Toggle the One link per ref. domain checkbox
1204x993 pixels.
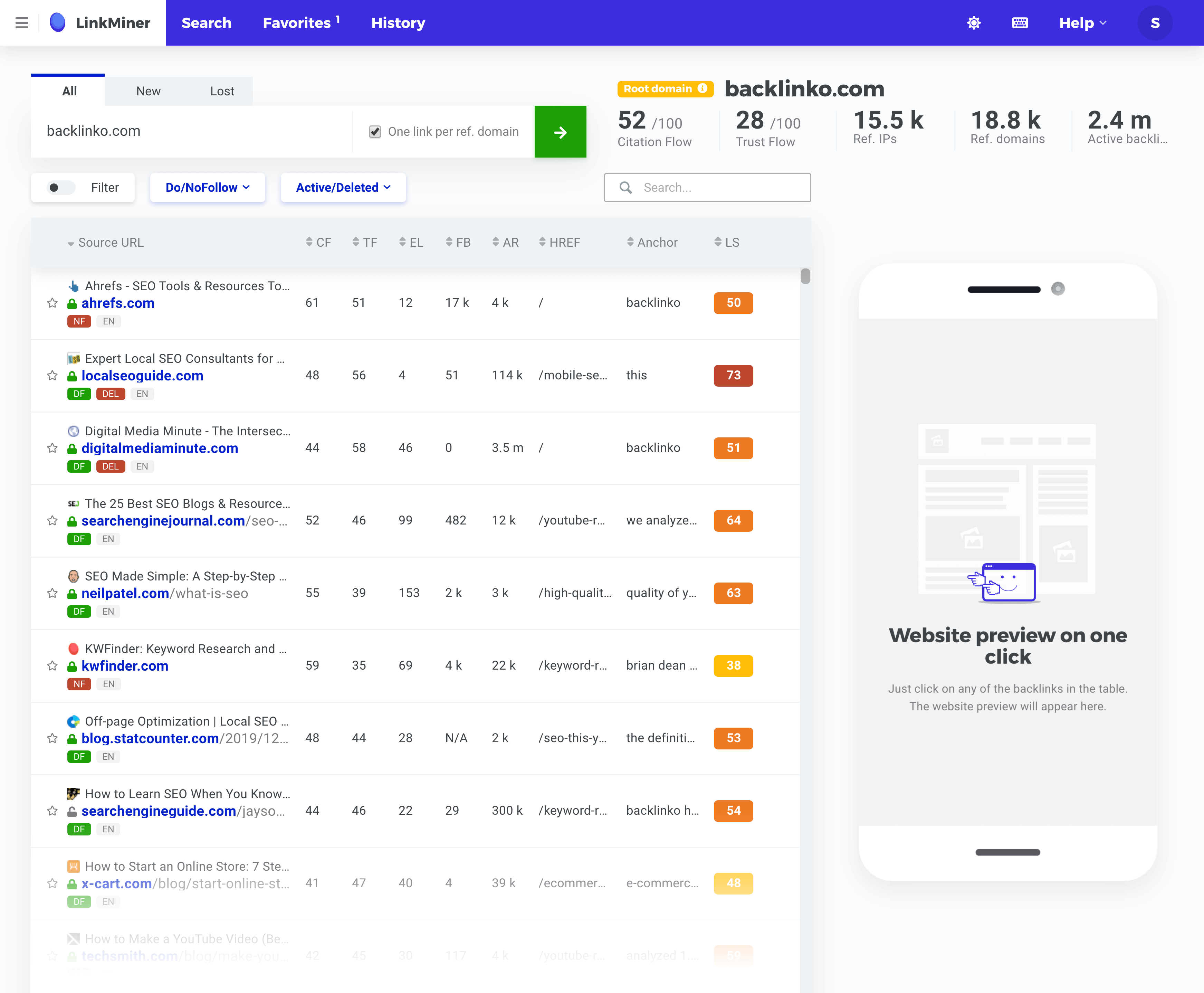pos(376,131)
